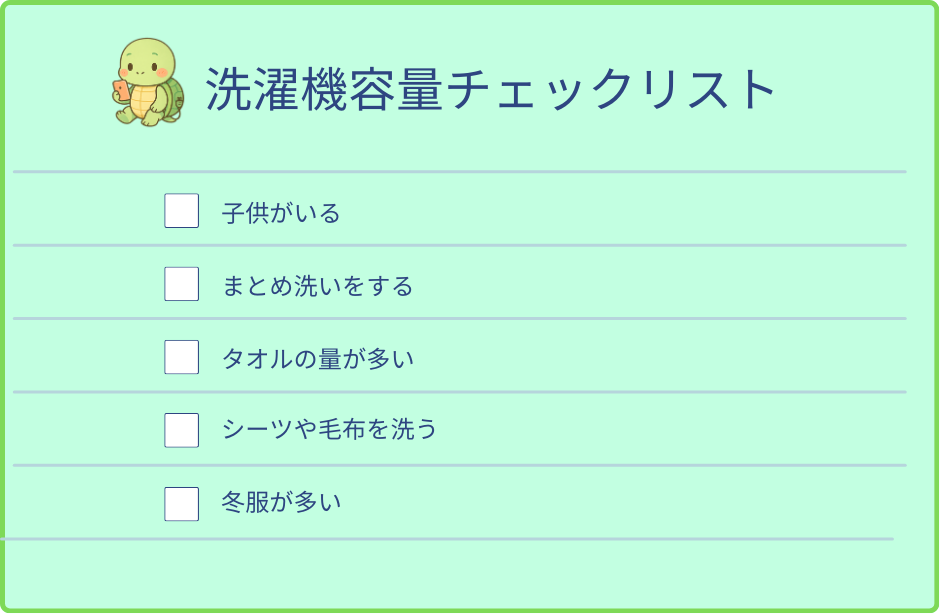Enable the タオルの量が多い checkbox
Screen dimensions: 940x614
181,357
